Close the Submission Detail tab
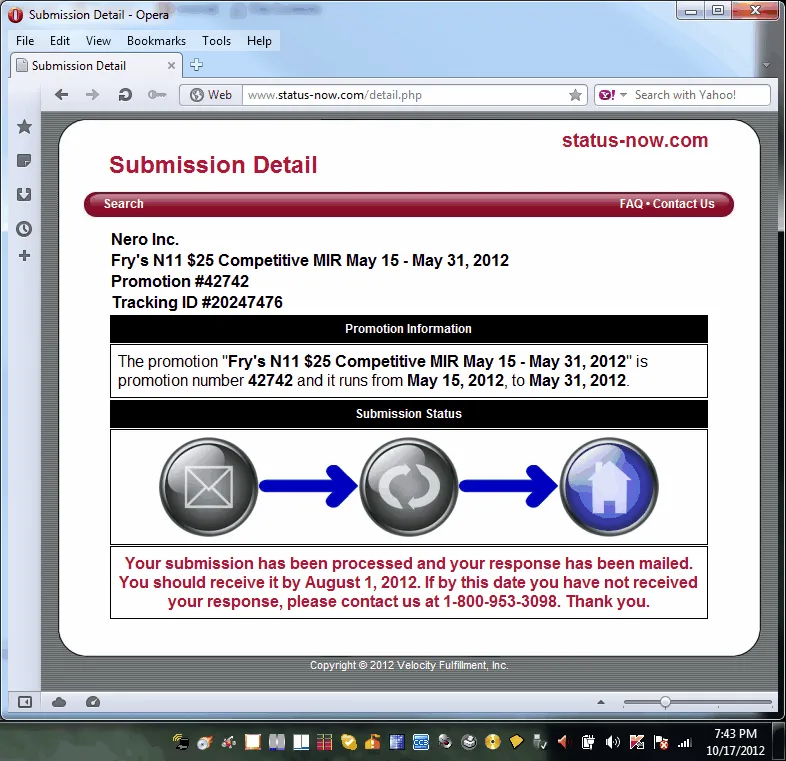The height and width of the screenshot is (761, 786). click(x=171, y=66)
